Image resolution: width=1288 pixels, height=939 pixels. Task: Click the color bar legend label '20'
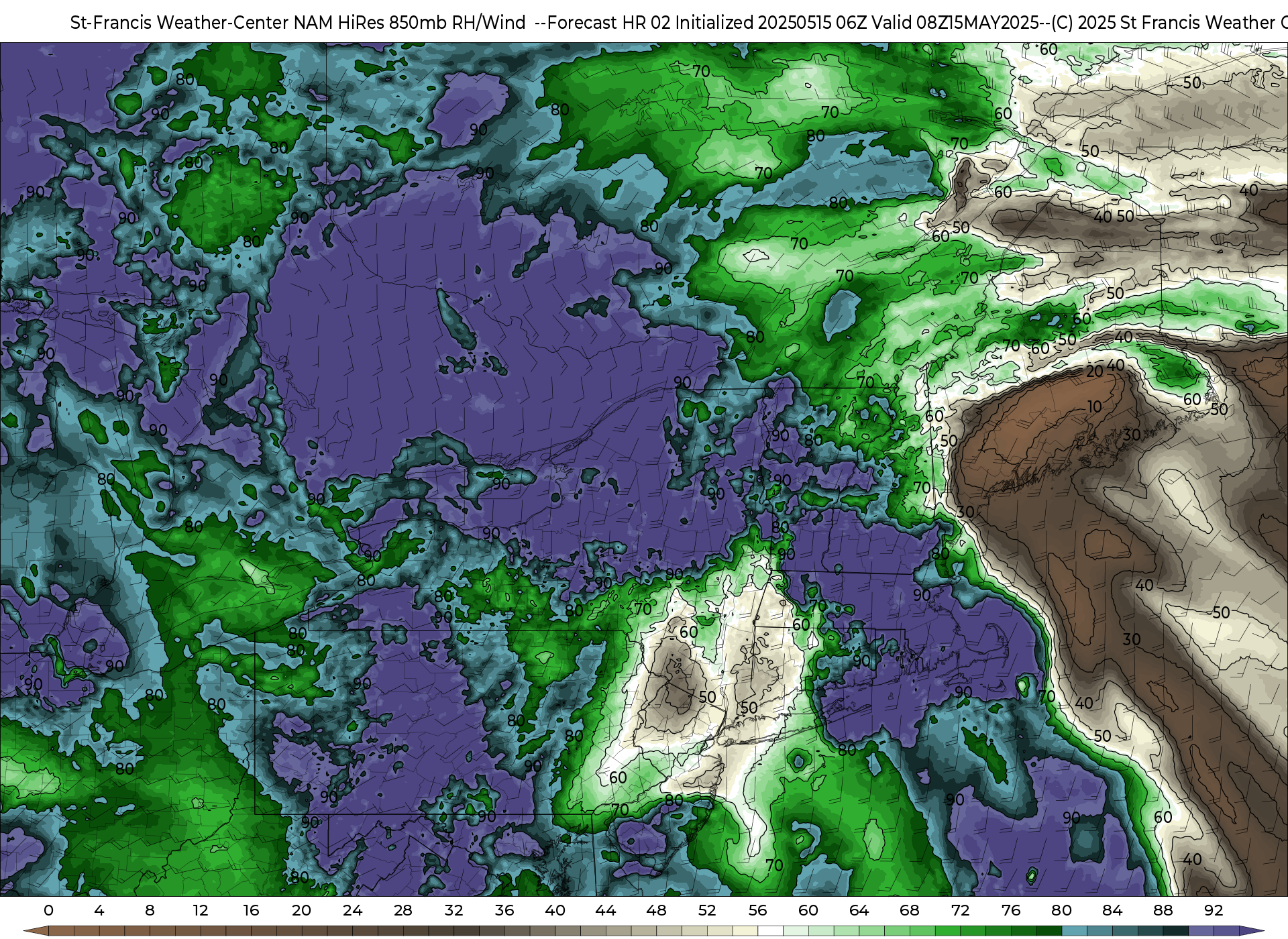[x=302, y=910]
